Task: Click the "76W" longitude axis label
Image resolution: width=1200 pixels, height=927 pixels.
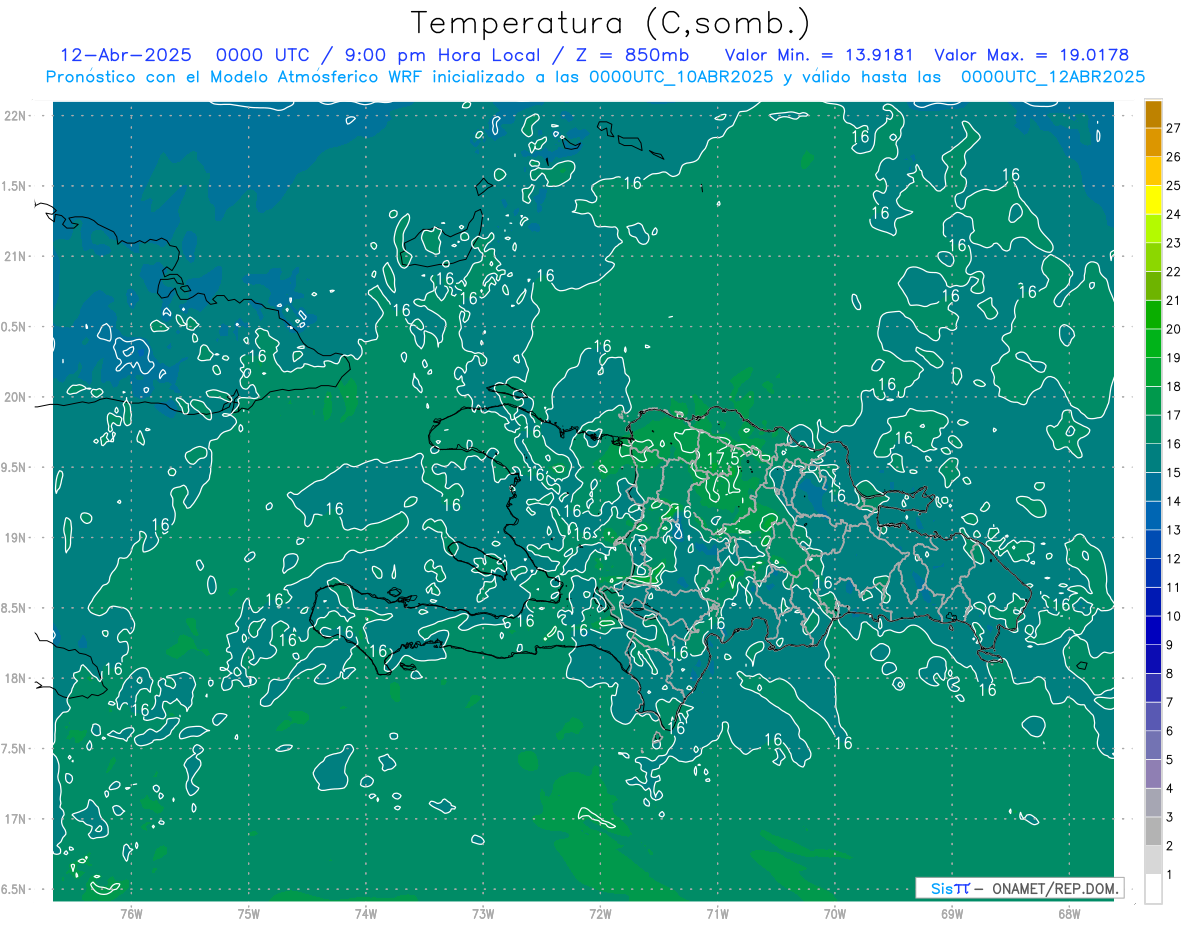Action: [131, 913]
